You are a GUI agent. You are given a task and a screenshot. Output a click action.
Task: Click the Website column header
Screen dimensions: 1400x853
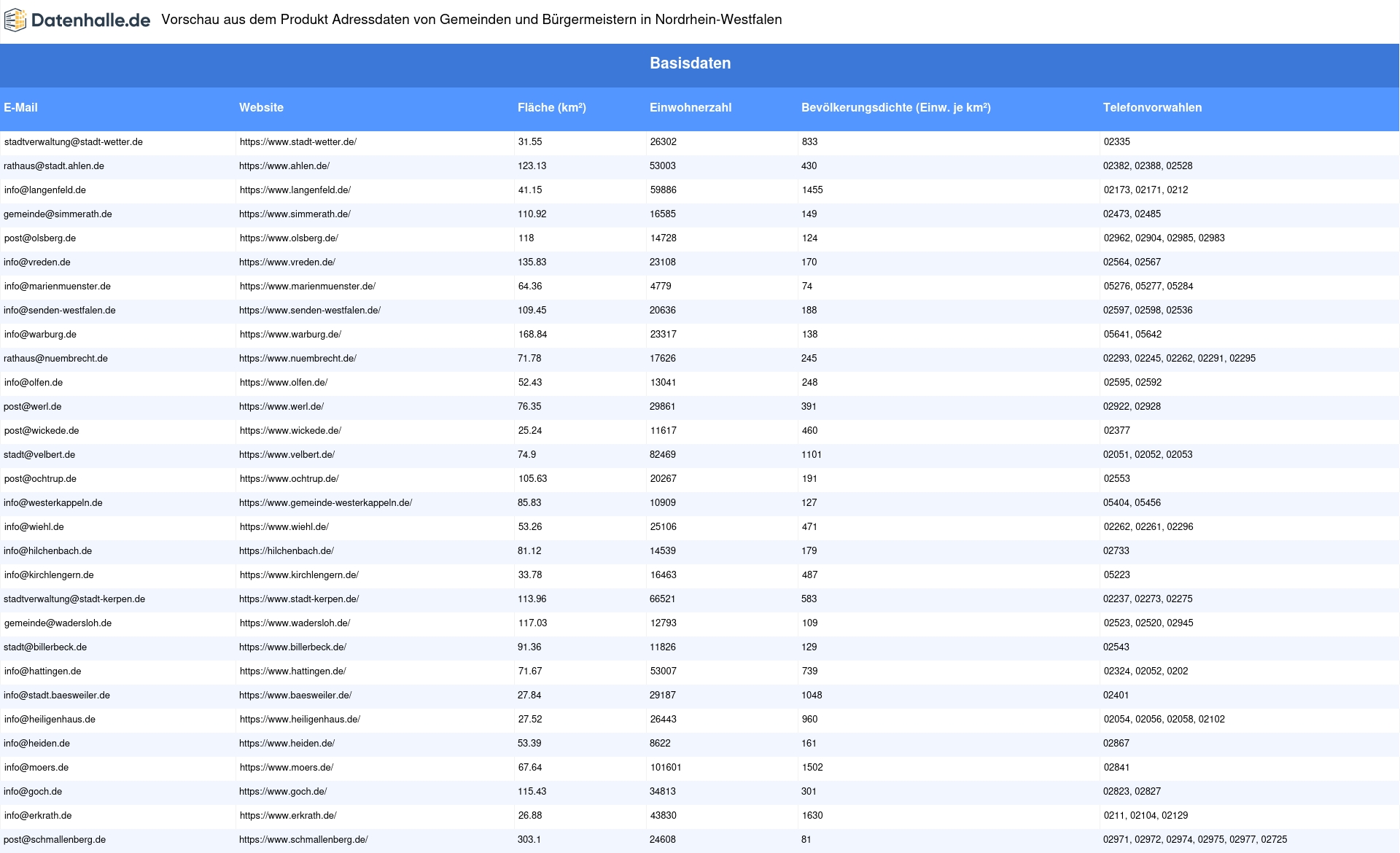tap(261, 107)
